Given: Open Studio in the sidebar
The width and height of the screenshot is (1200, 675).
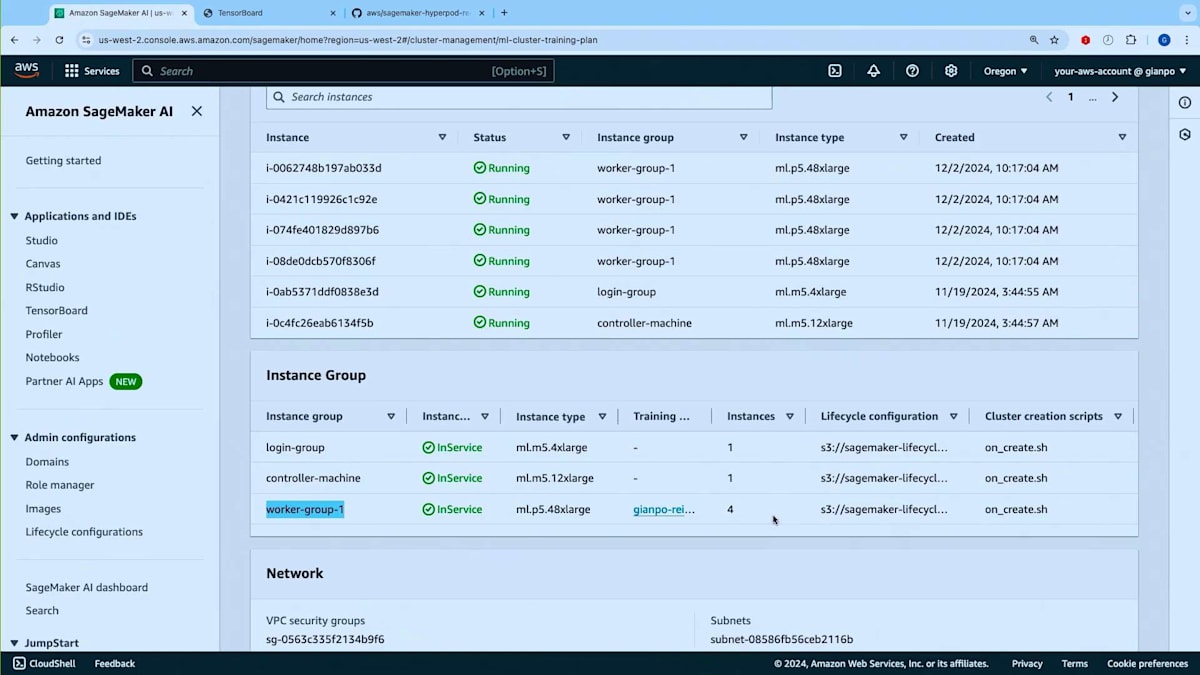Looking at the screenshot, I should [x=42, y=240].
